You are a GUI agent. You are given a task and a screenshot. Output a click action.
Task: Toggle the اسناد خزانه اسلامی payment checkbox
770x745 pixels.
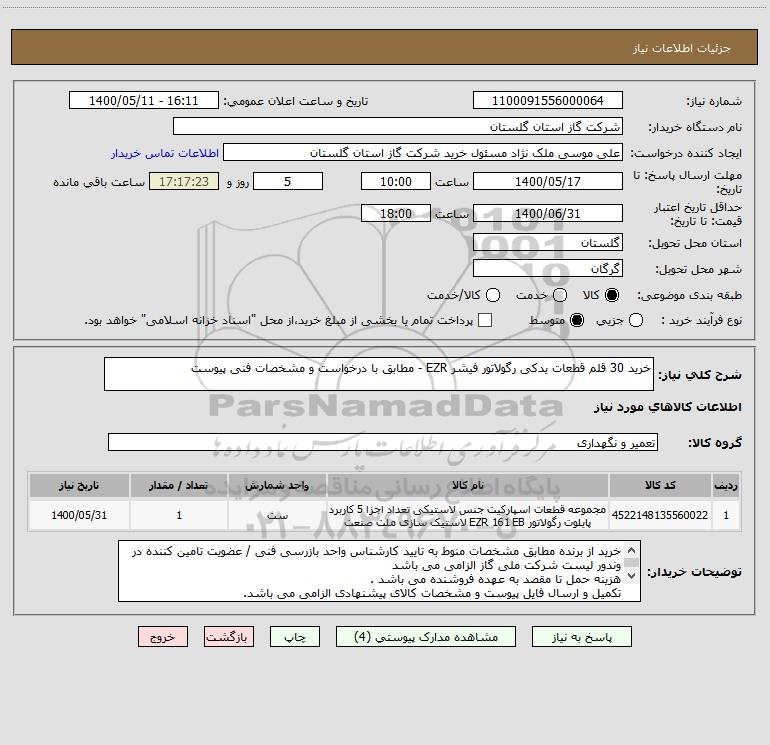(485, 320)
